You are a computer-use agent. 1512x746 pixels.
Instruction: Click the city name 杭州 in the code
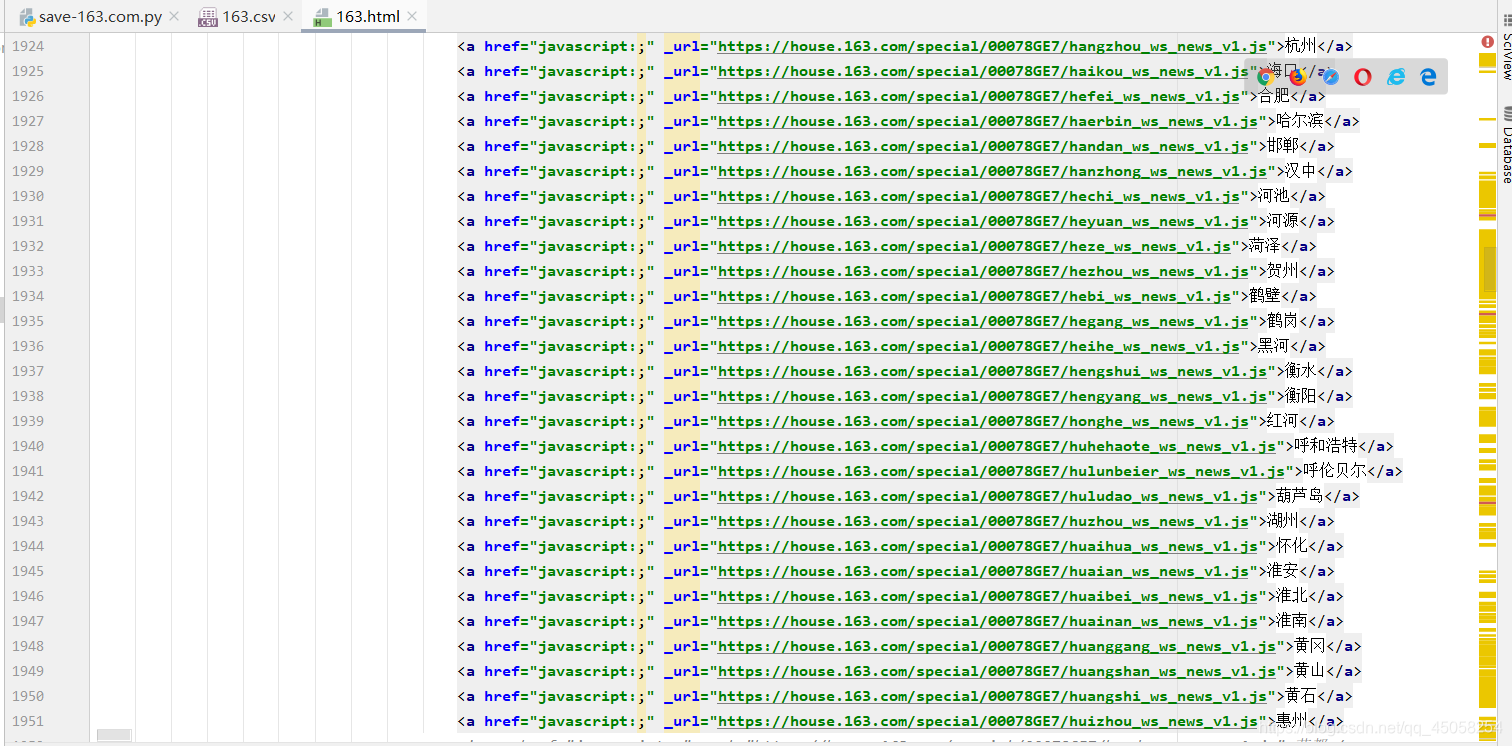click(1301, 46)
